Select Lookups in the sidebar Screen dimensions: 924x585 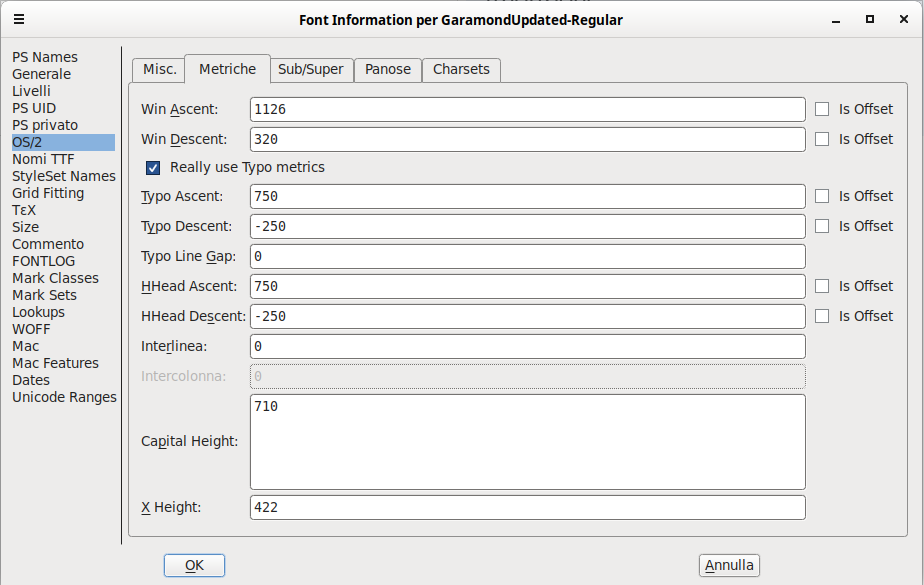click(38, 312)
